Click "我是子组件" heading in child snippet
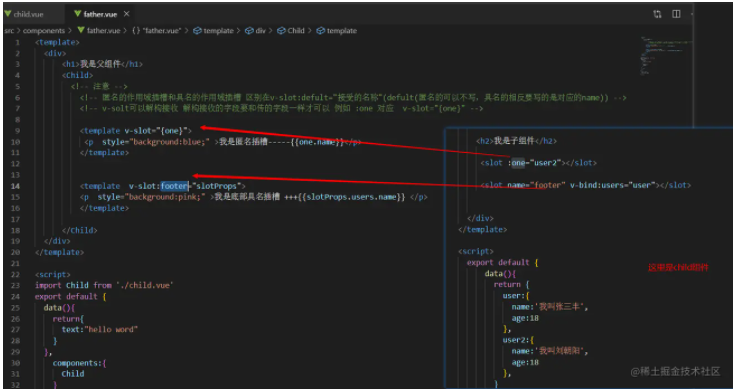The image size is (736, 389). click(x=514, y=141)
